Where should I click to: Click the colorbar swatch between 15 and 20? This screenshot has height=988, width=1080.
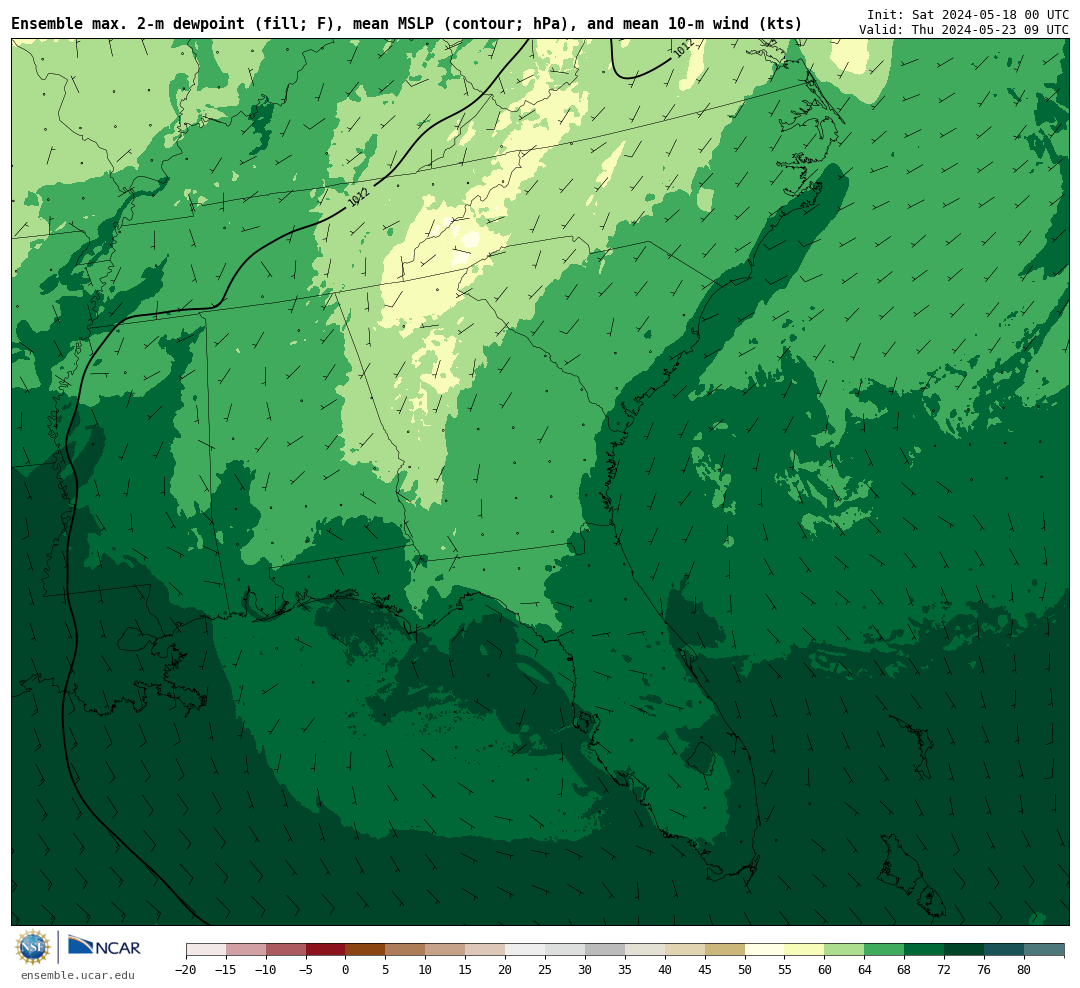[x=486, y=950]
